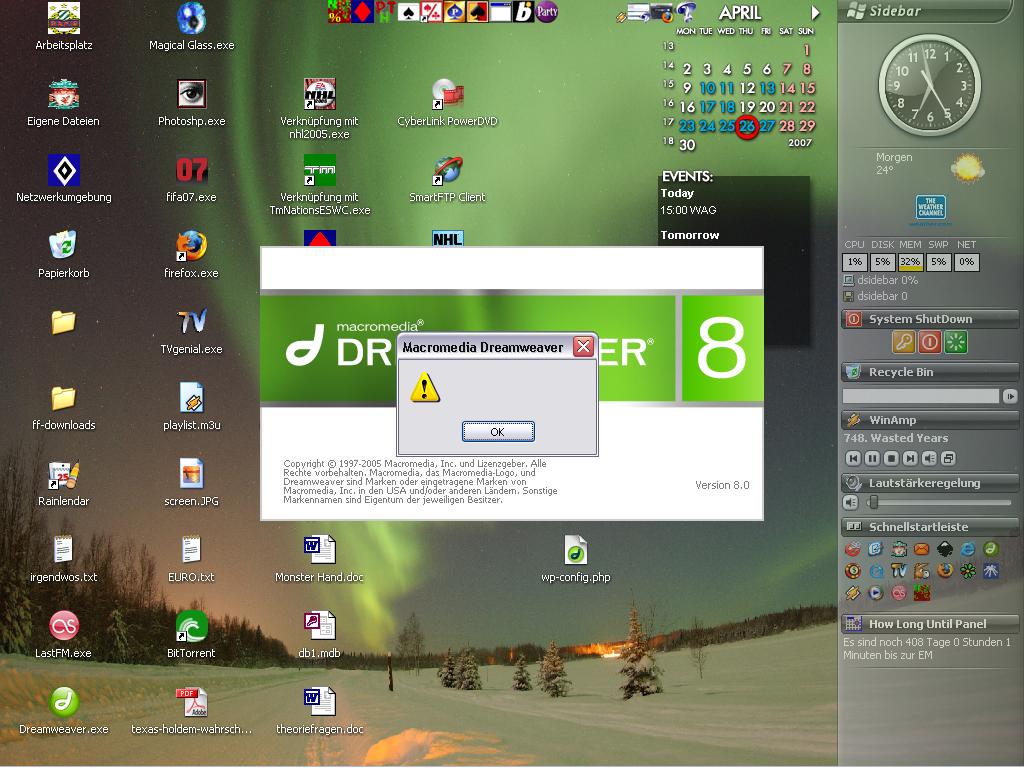
Task: Click the purple Party icon in top dock
Action: click(x=547, y=11)
